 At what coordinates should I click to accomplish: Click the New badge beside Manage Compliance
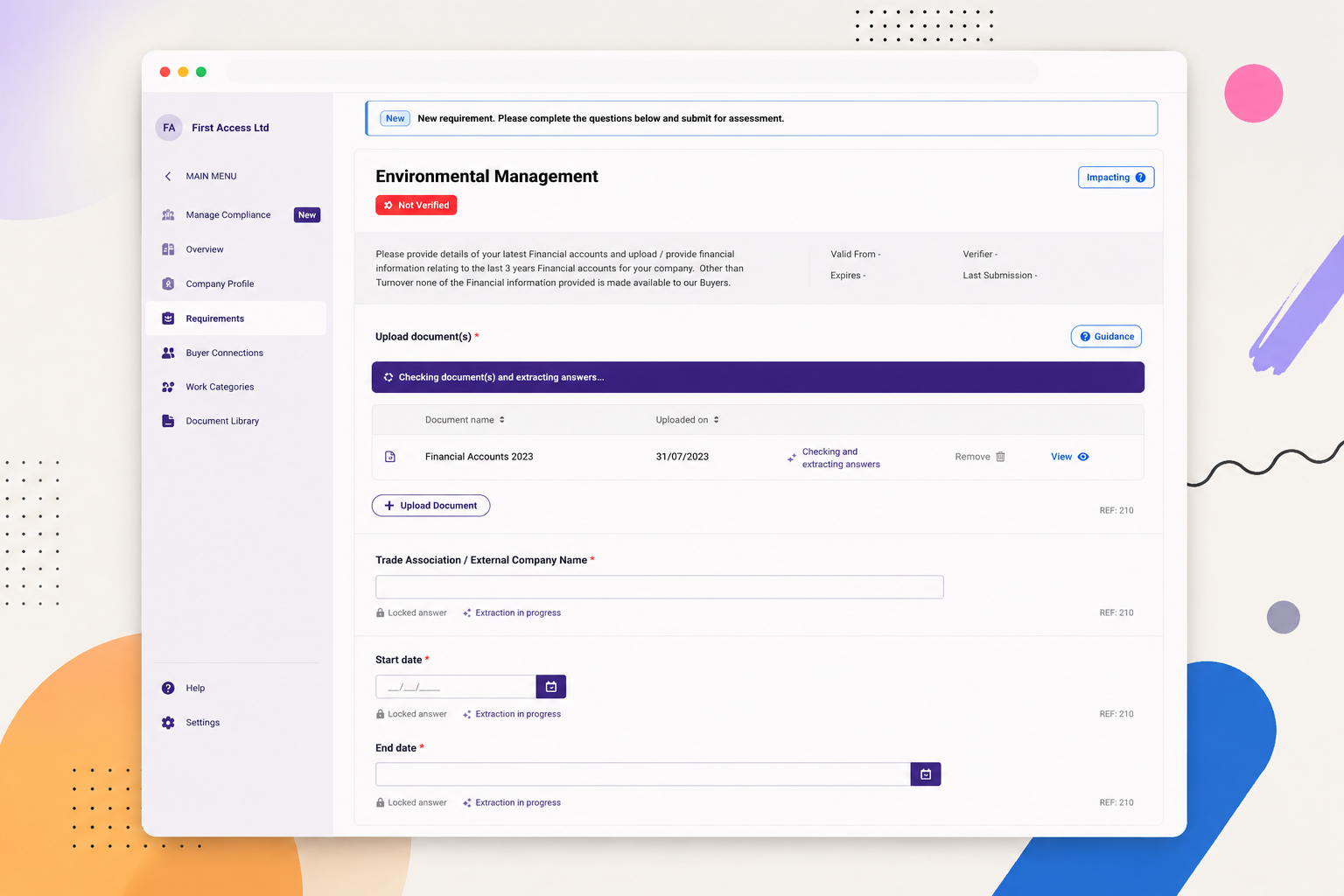(x=307, y=215)
